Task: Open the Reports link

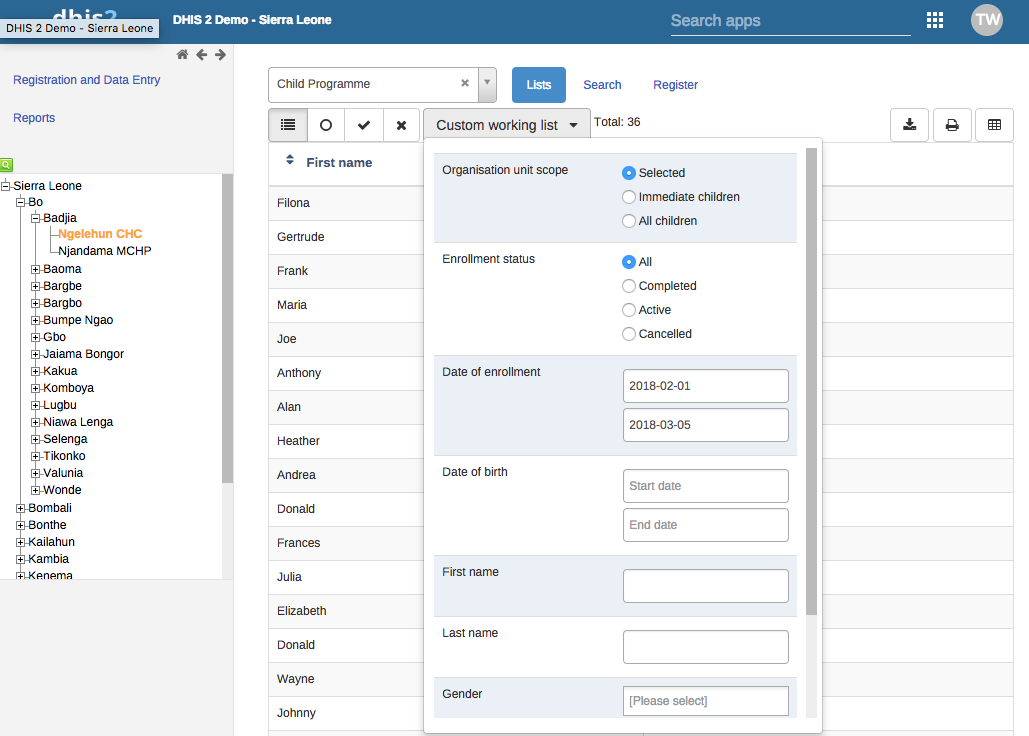Action: pos(34,118)
